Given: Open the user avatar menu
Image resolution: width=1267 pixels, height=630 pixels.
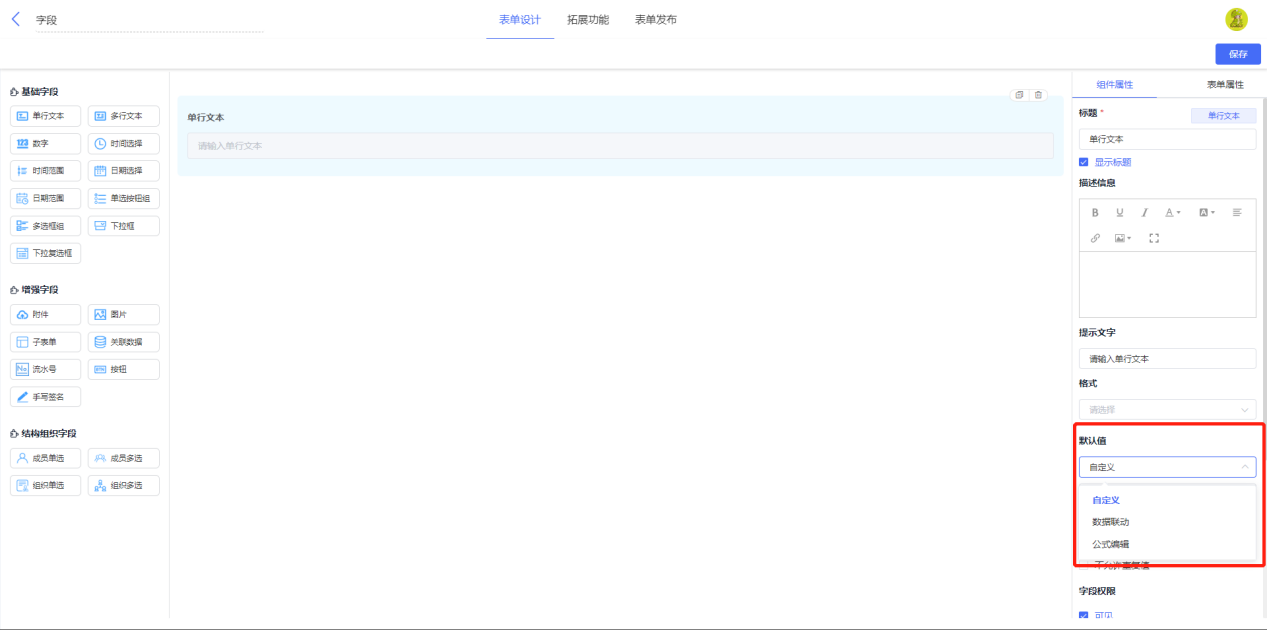Looking at the screenshot, I should click(x=1236, y=19).
